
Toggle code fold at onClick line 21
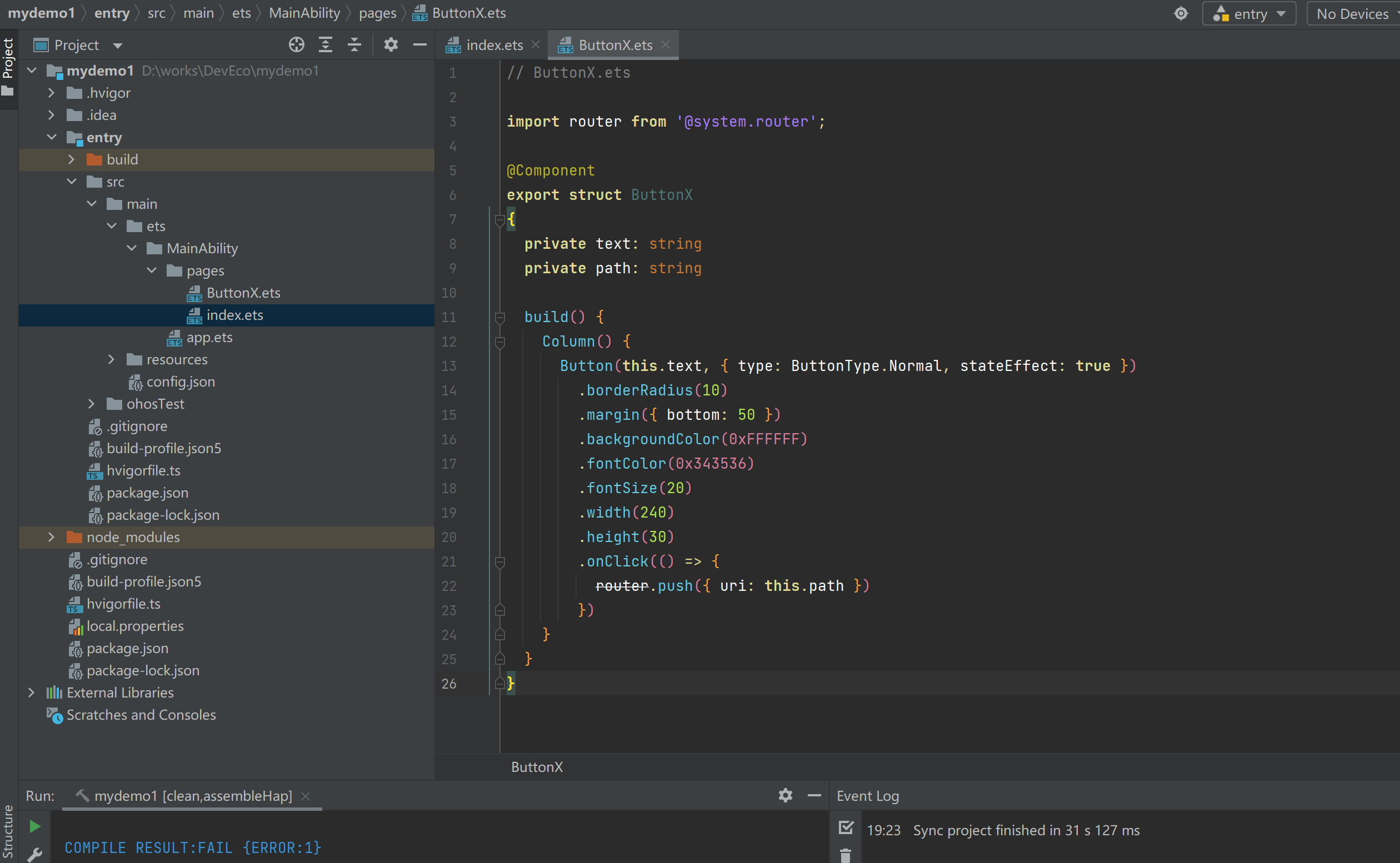click(499, 561)
